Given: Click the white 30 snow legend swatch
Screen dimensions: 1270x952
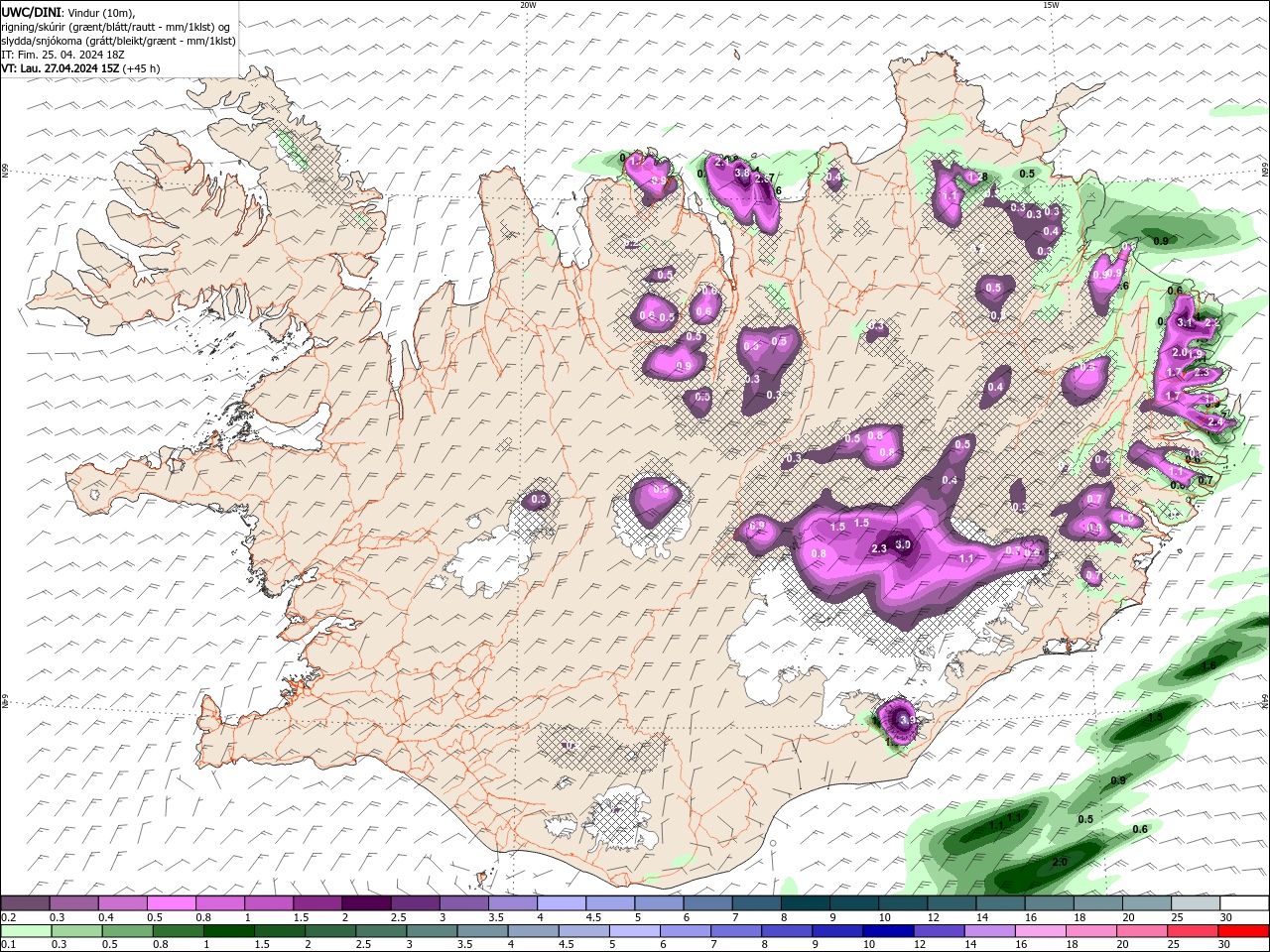Looking at the screenshot, I should [x=1244, y=903].
